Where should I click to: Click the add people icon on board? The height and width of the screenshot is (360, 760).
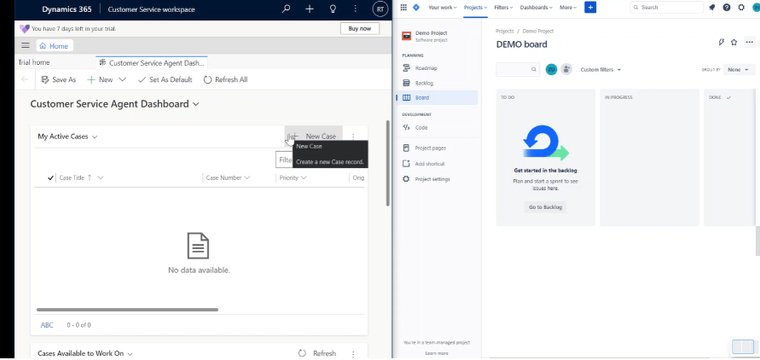pyautogui.click(x=566, y=69)
